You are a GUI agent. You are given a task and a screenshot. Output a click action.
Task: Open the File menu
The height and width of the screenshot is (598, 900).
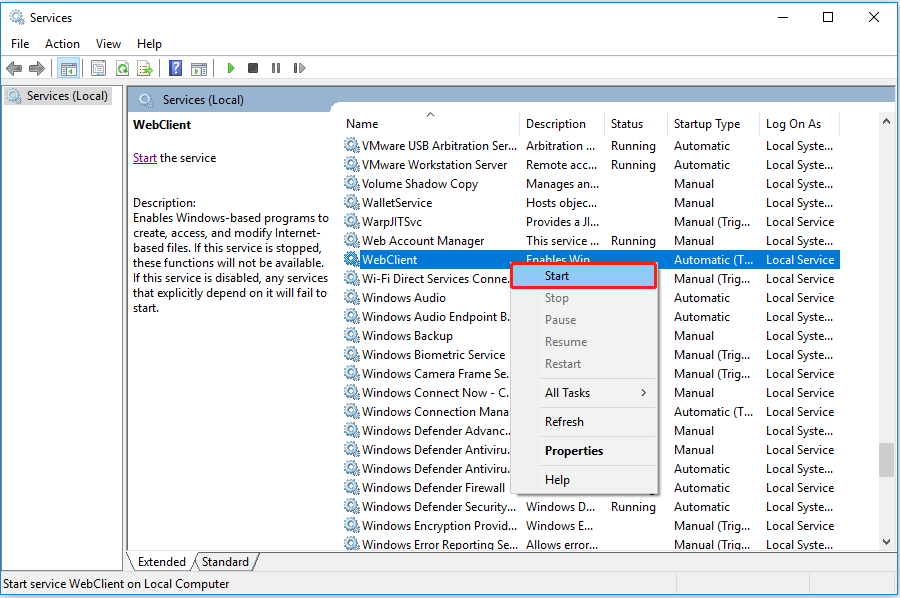coord(20,44)
